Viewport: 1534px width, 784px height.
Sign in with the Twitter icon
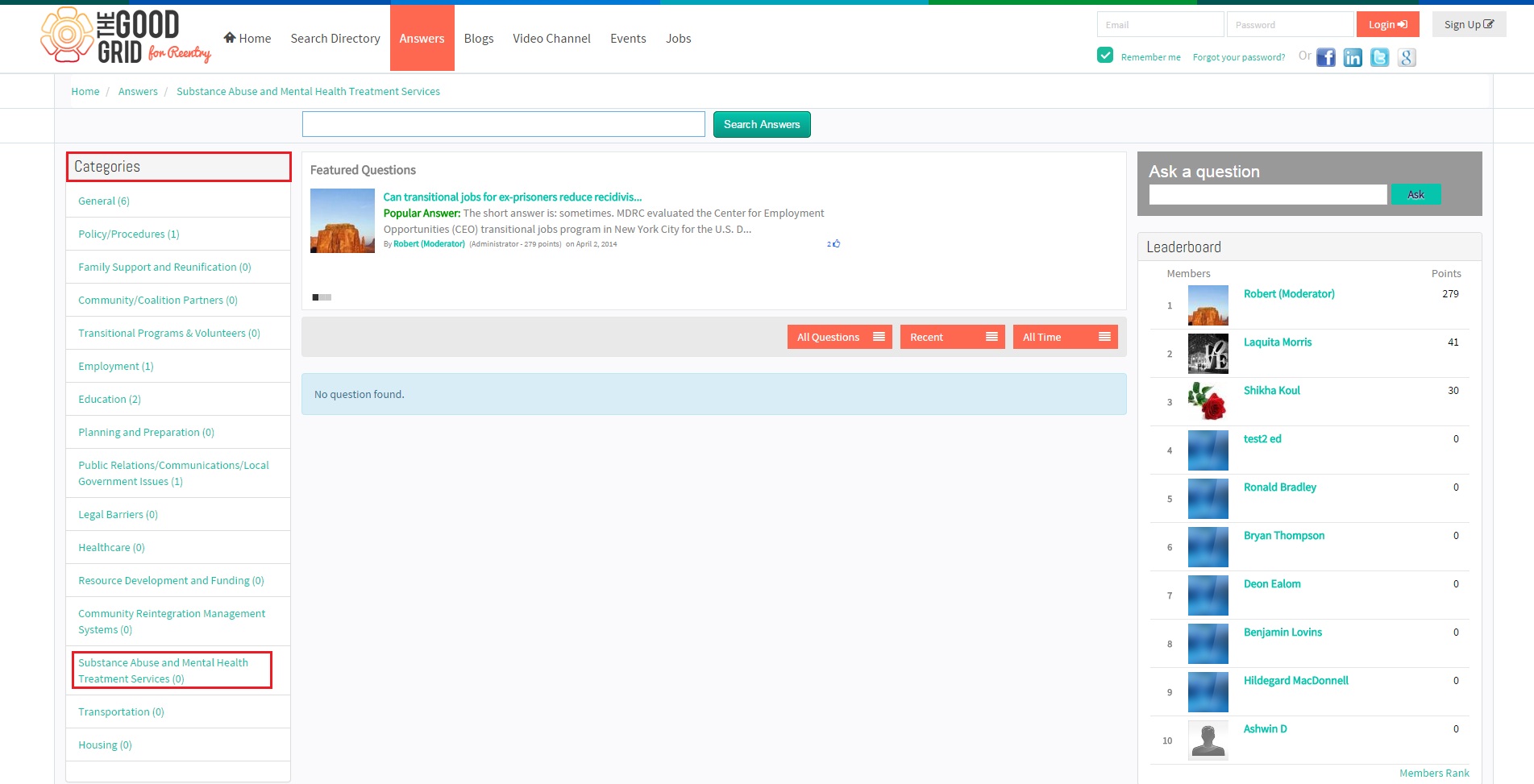(1380, 57)
